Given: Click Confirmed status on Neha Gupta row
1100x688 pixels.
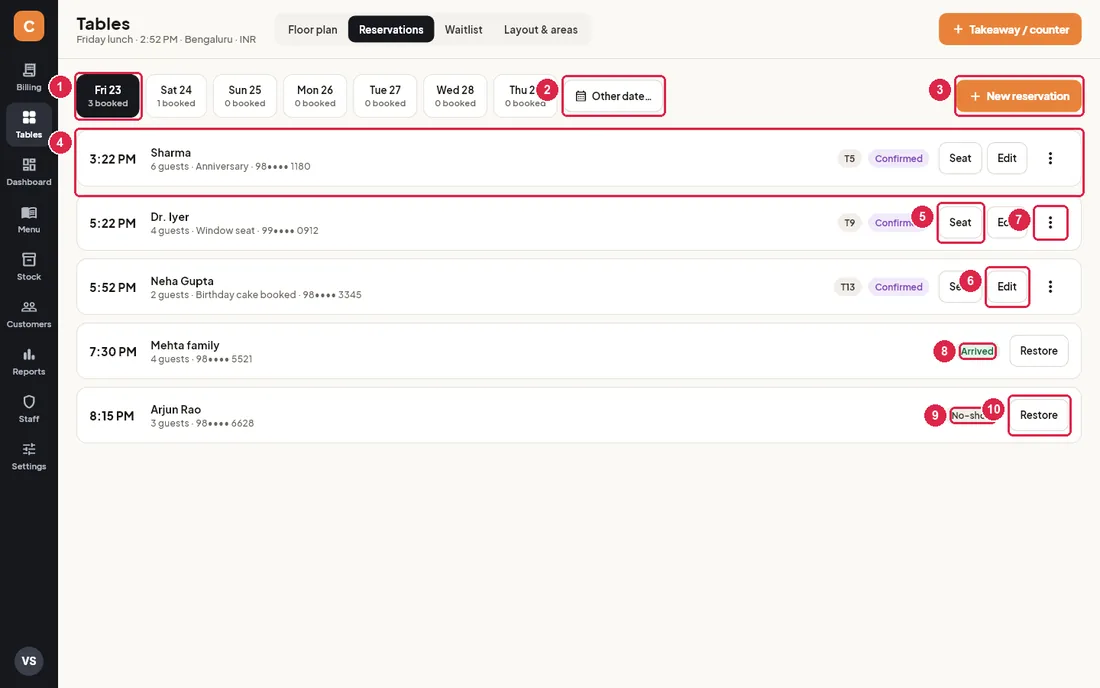Looking at the screenshot, I should [898, 287].
